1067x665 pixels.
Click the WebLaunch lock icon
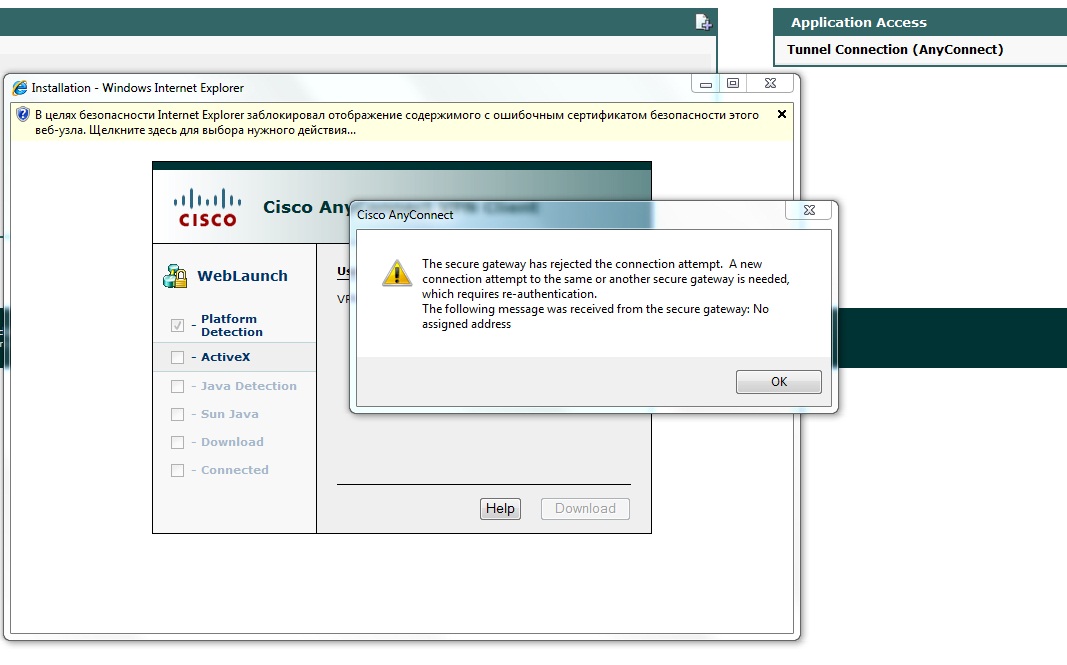click(175, 276)
